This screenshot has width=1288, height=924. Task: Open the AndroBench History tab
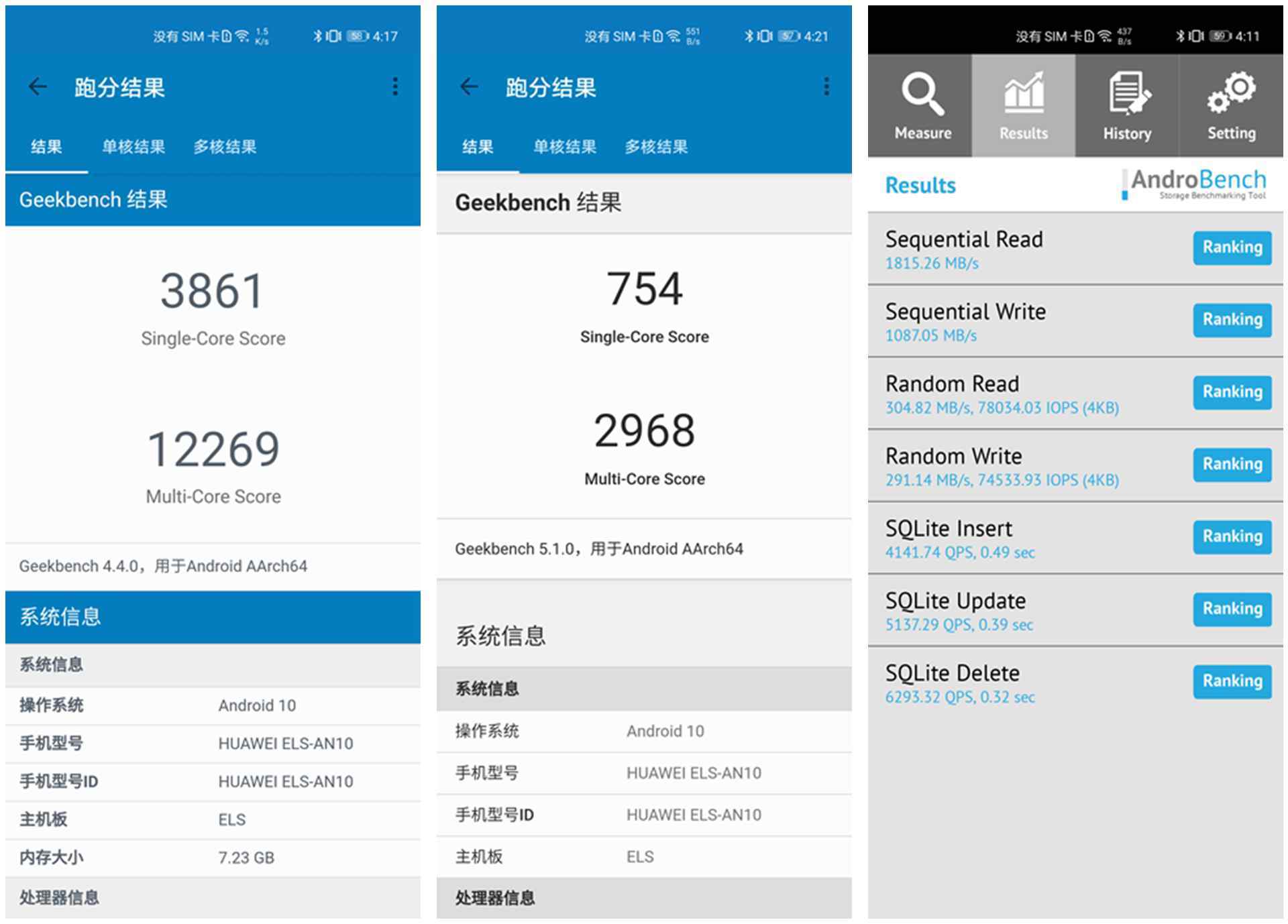click(x=1127, y=106)
